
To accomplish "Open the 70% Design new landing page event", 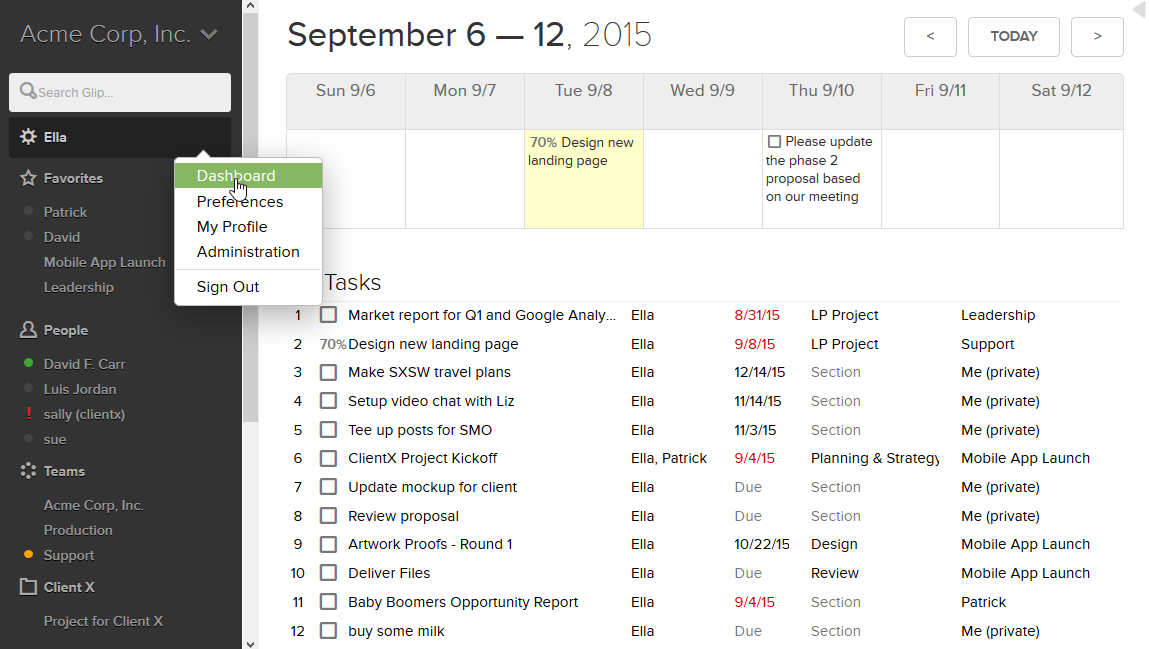I will pyautogui.click(x=582, y=152).
